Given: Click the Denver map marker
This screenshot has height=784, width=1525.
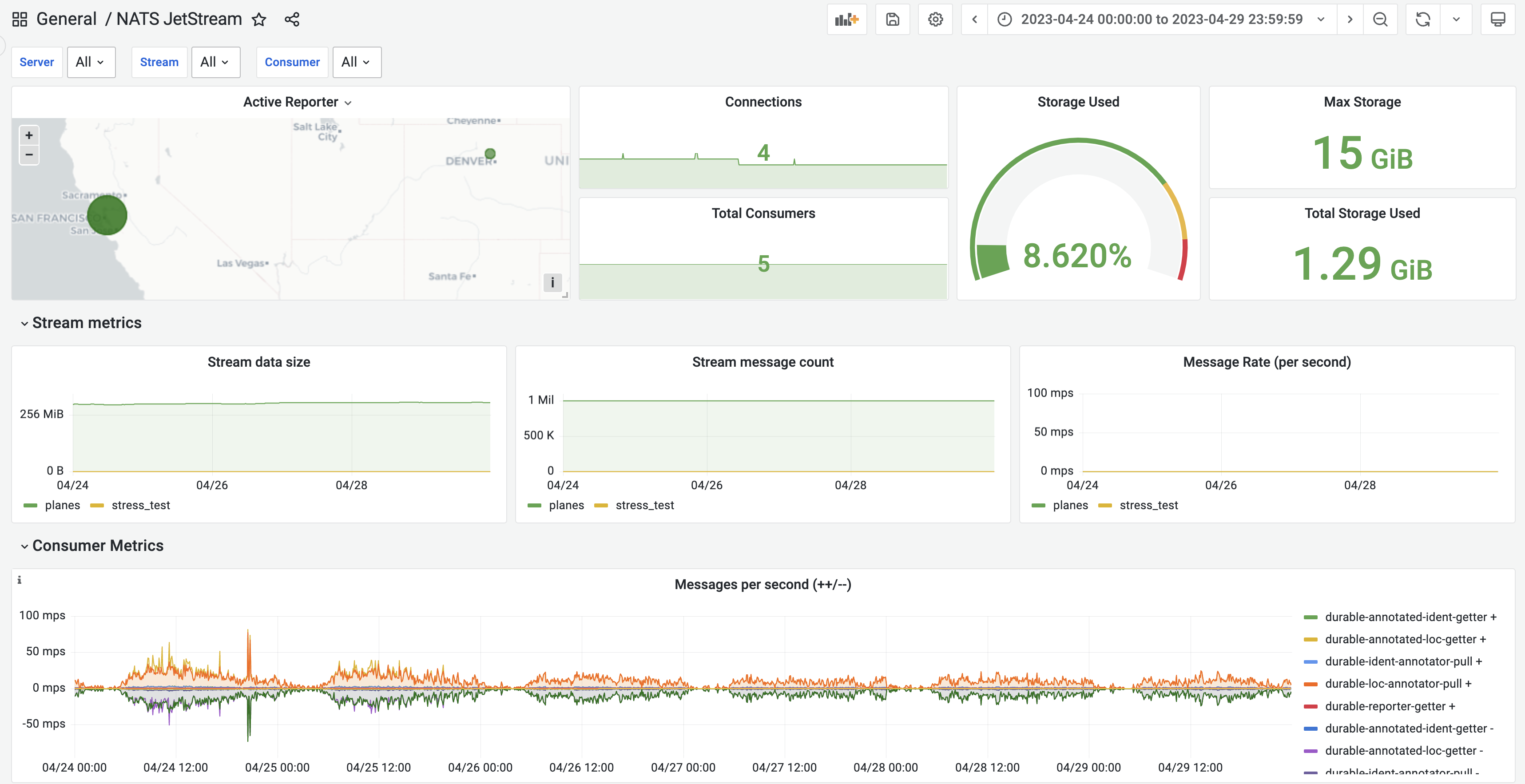Looking at the screenshot, I should coord(489,154).
